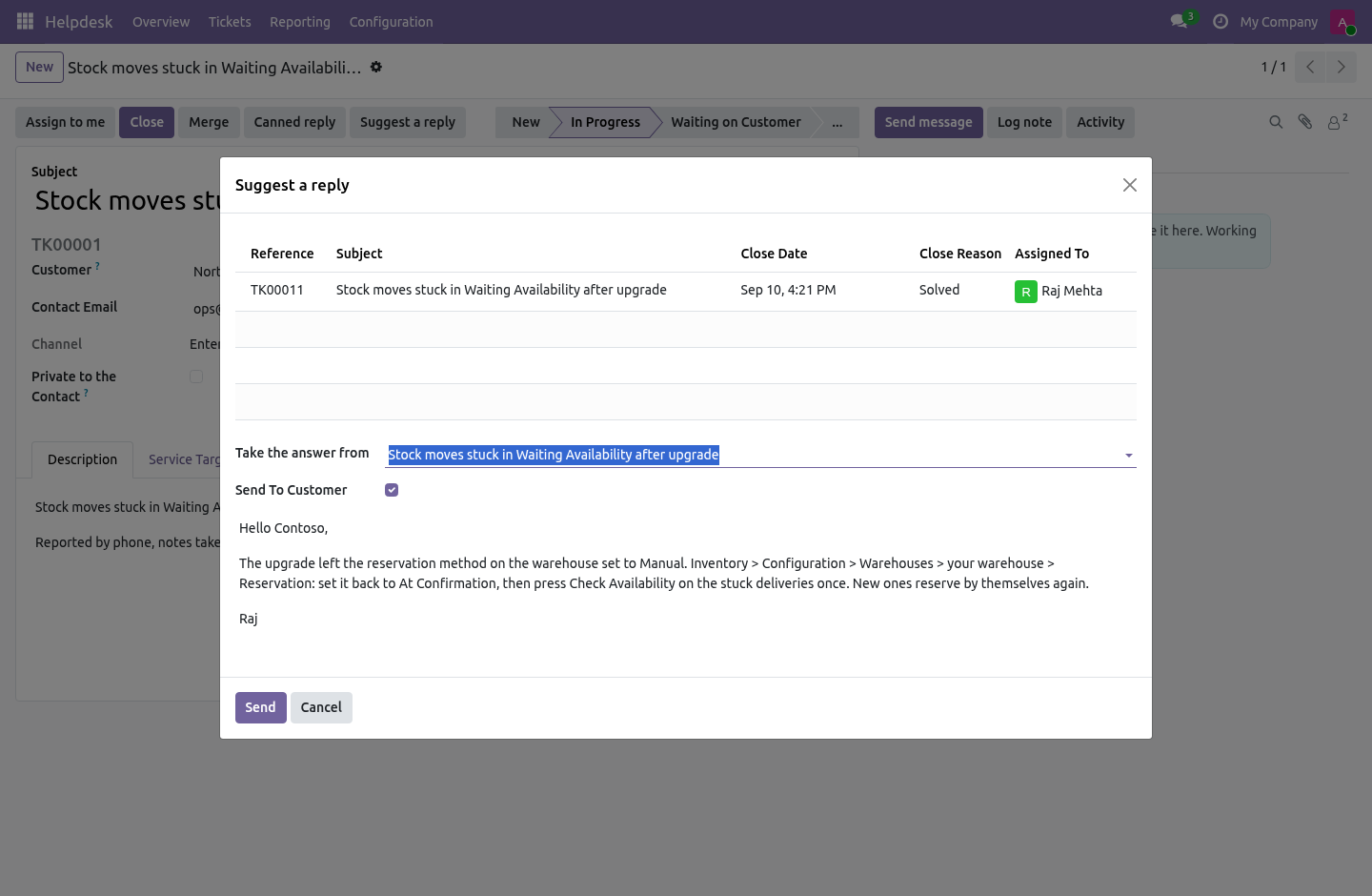Toggle the Send To Customer checkbox
This screenshot has height=896, width=1372.
pos(392,490)
